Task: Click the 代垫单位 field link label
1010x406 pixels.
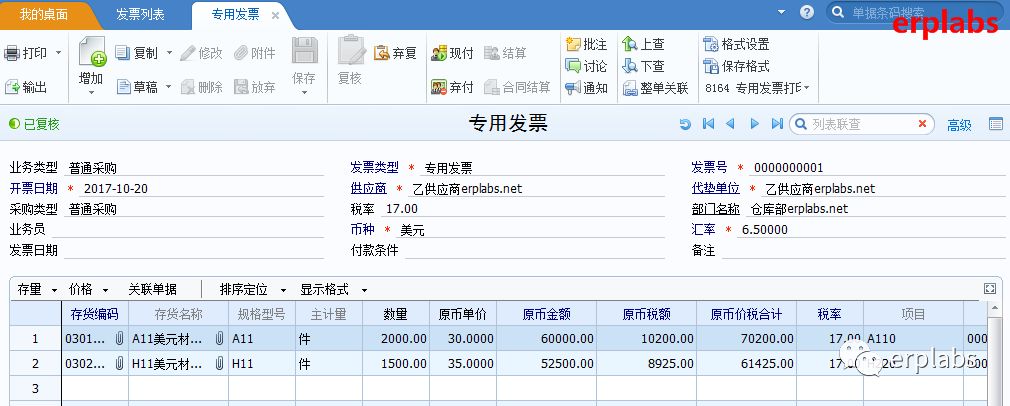Action: (x=715, y=188)
